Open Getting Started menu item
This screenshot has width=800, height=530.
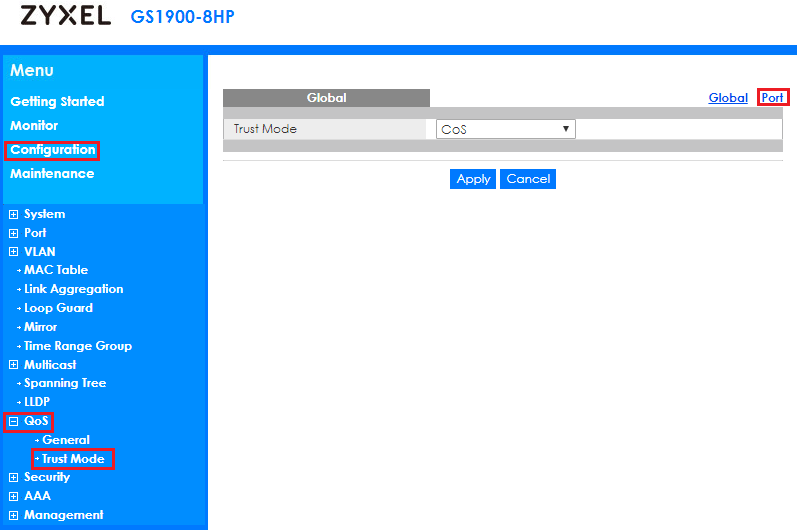pyautogui.click(x=57, y=101)
